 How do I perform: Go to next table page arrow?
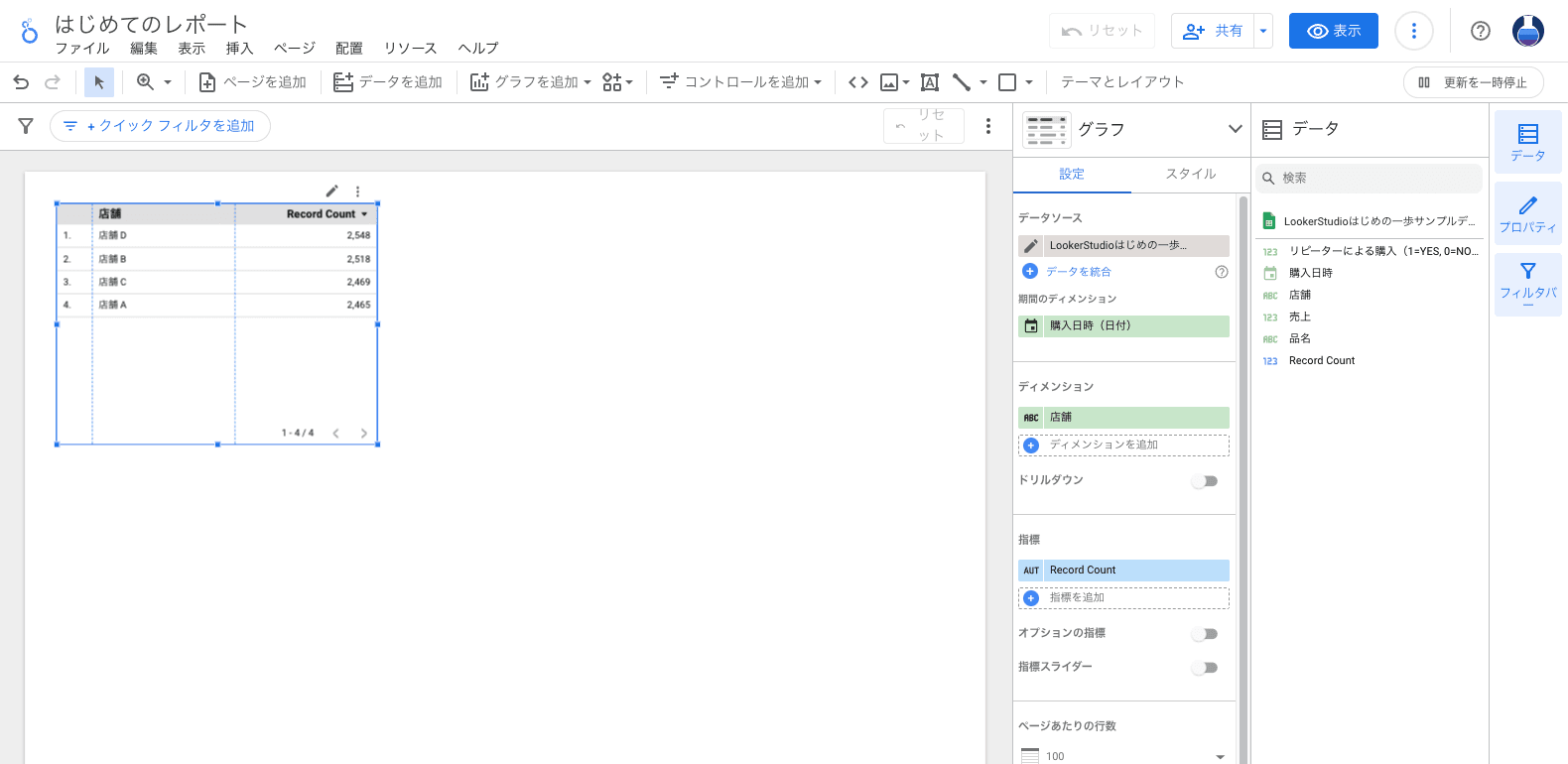coord(364,434)
